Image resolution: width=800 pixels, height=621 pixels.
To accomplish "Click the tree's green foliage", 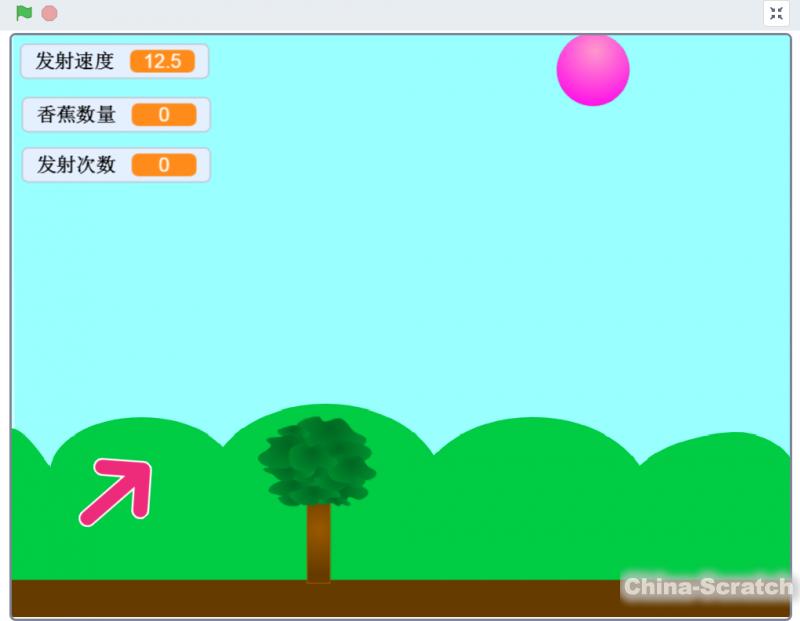I will click(x=317, y=461).
